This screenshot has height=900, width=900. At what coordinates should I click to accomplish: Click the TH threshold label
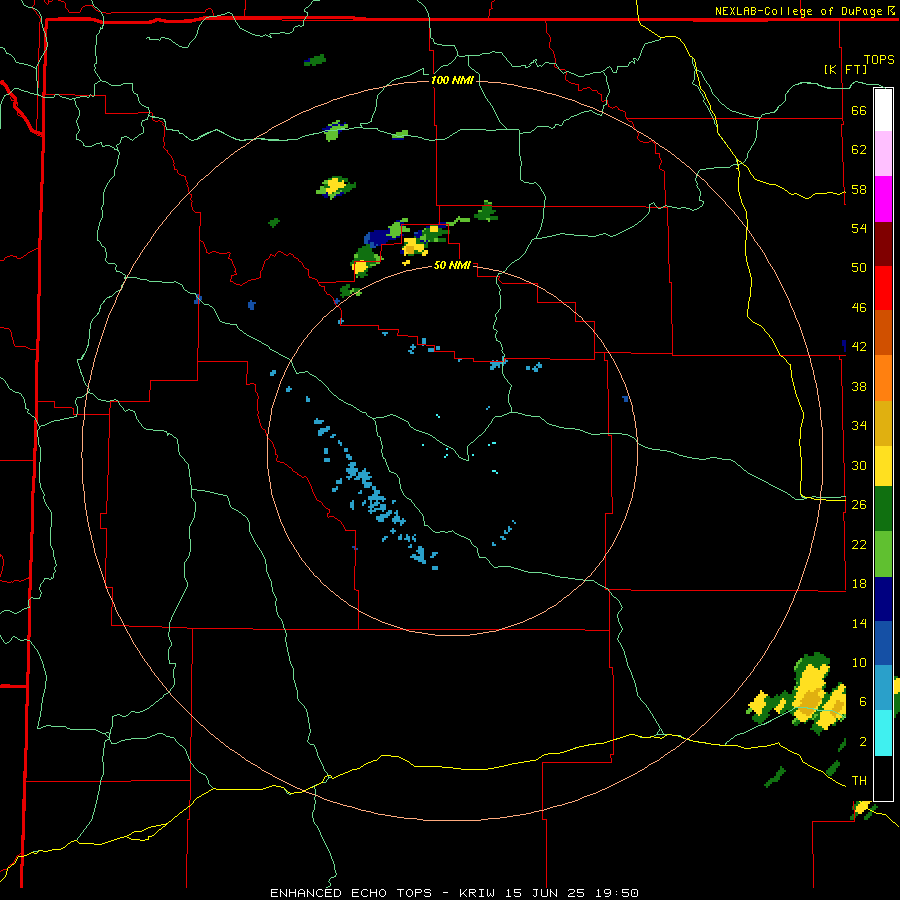859,781
